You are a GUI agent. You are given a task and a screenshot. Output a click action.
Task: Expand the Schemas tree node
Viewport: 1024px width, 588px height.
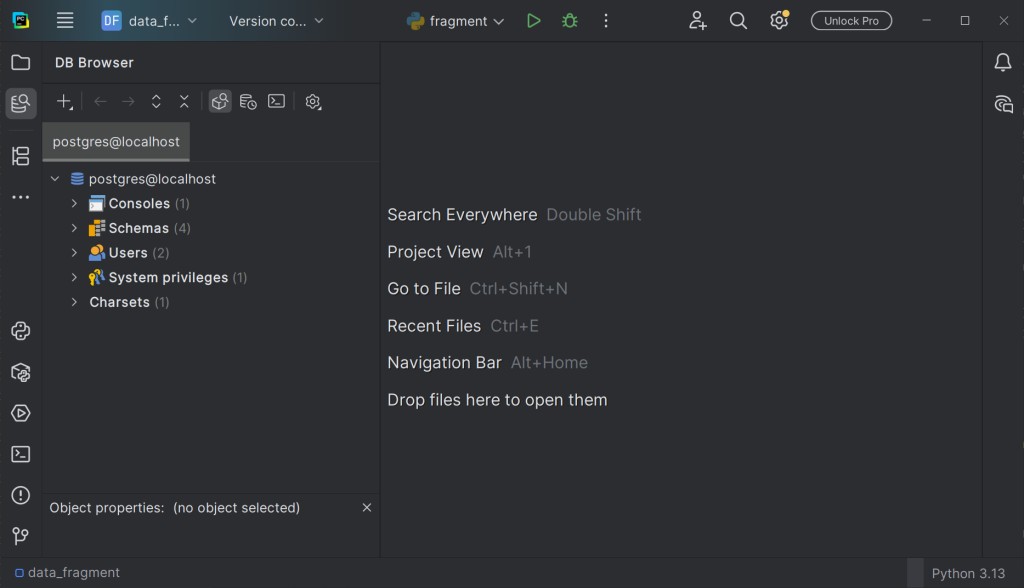tap(74, 228)
